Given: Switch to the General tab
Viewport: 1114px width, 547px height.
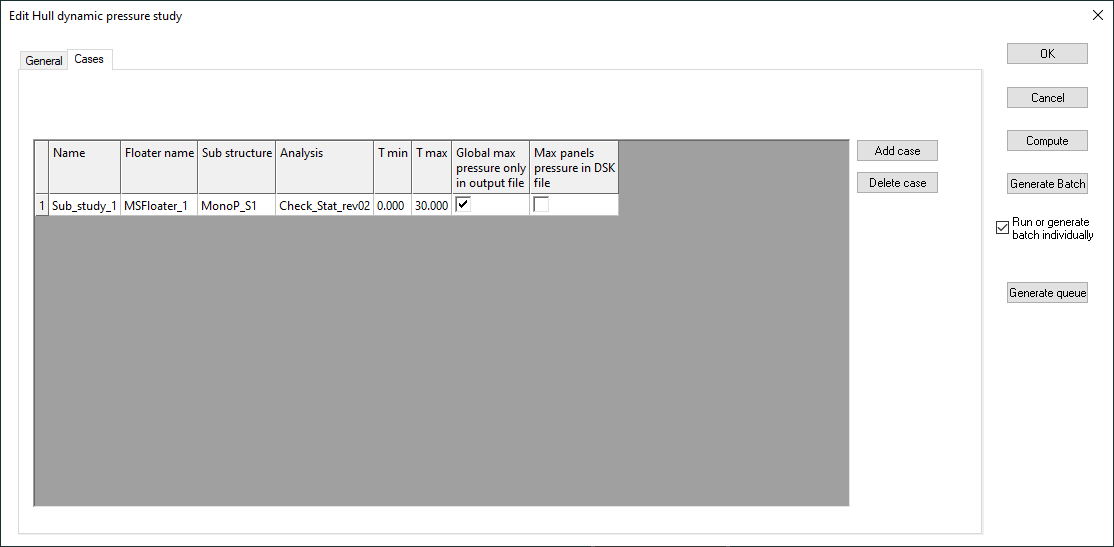Looking at the screenshot, I should click(x=44, y=60).
